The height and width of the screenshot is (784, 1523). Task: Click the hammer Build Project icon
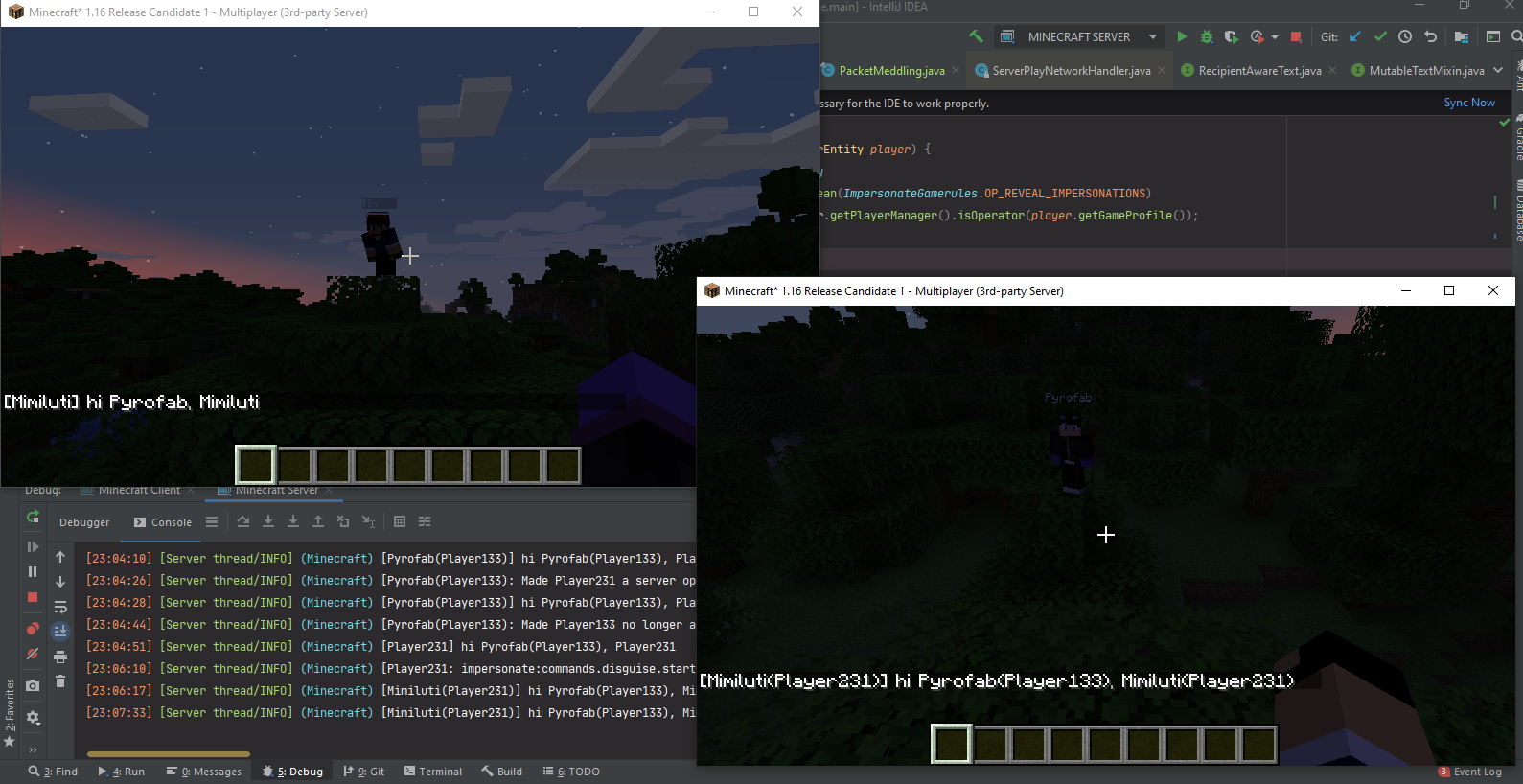(x=976, y=36)
